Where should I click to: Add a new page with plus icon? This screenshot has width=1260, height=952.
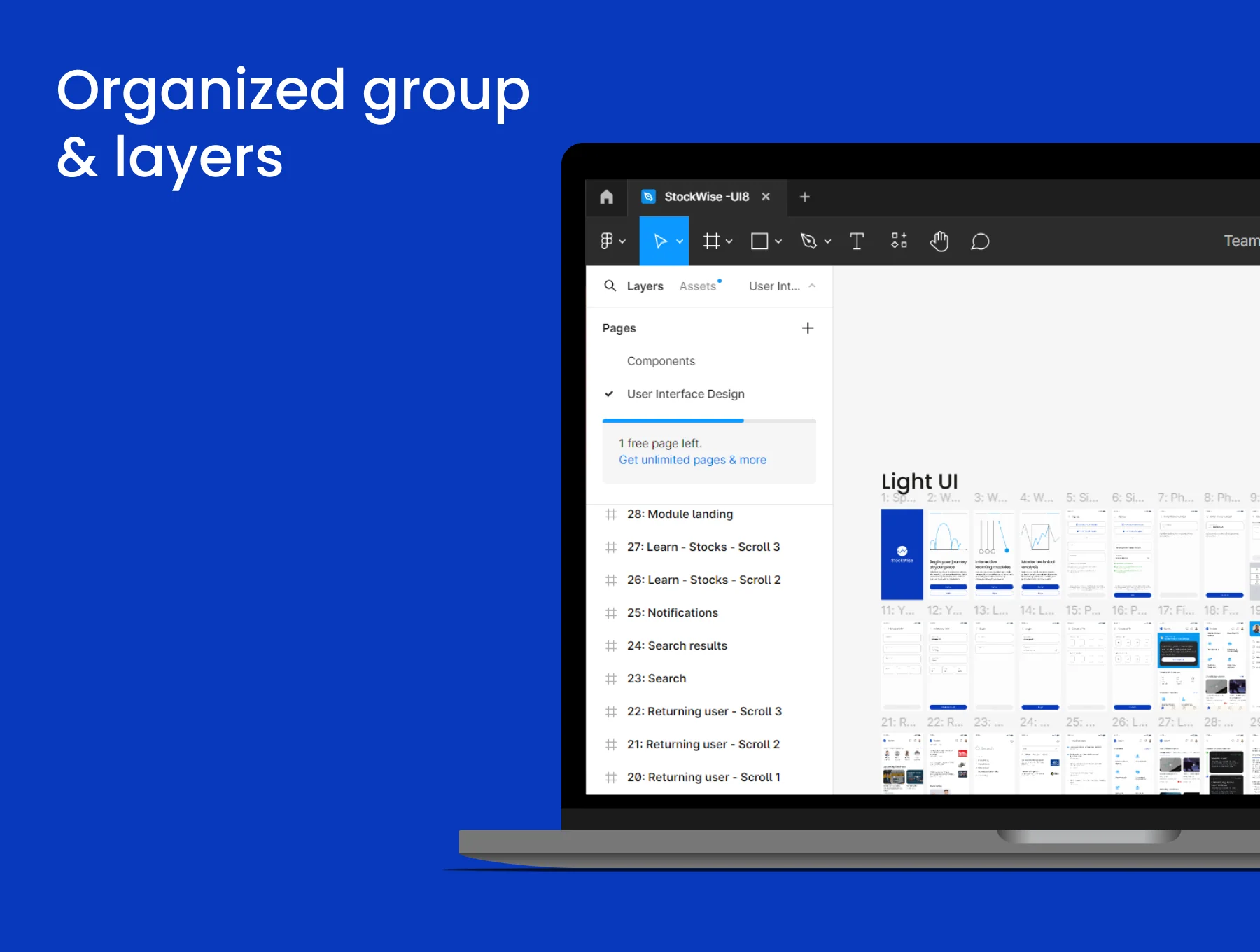[808, 328]
